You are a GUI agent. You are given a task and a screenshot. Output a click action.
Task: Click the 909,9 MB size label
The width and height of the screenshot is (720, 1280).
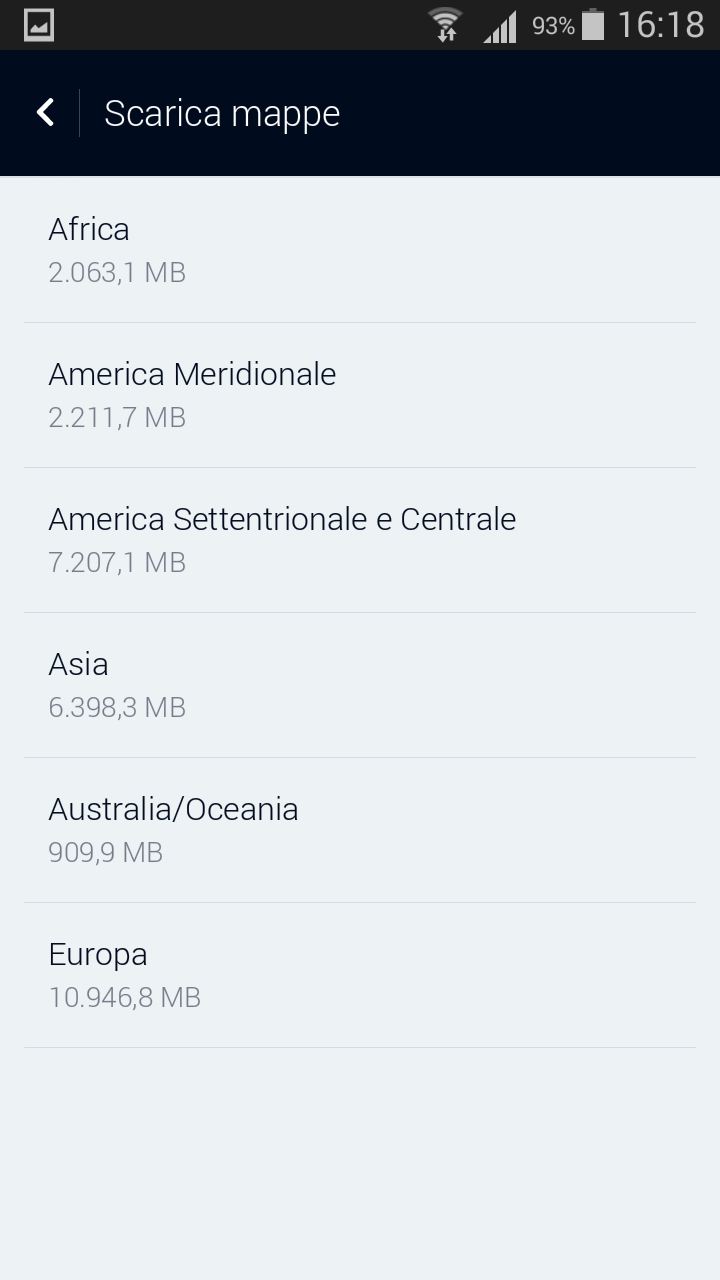point(105,852)
